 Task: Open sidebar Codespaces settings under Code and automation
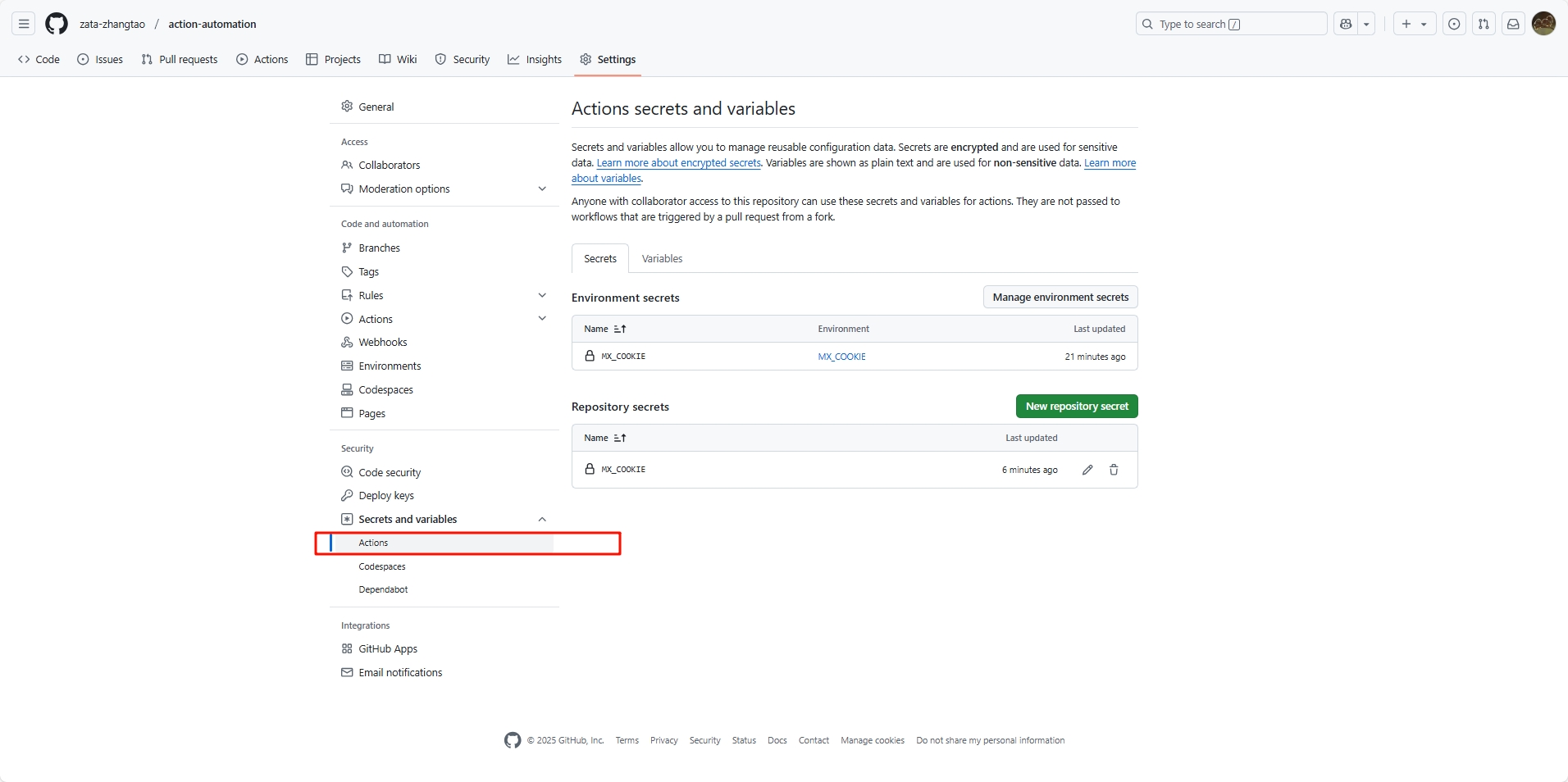click(x=444, y=389)
